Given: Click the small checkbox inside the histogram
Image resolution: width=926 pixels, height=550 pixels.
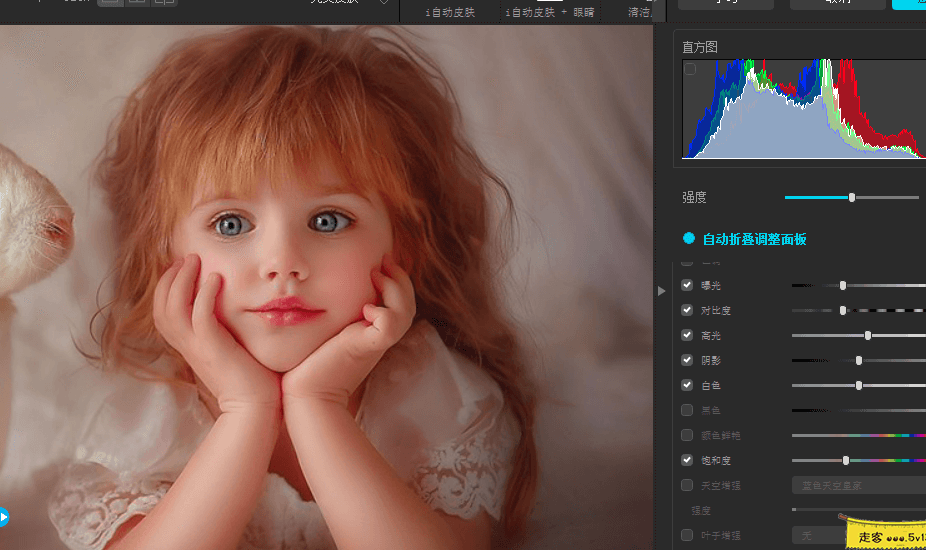Looking at the screenshot, I should tap(690, 69).
